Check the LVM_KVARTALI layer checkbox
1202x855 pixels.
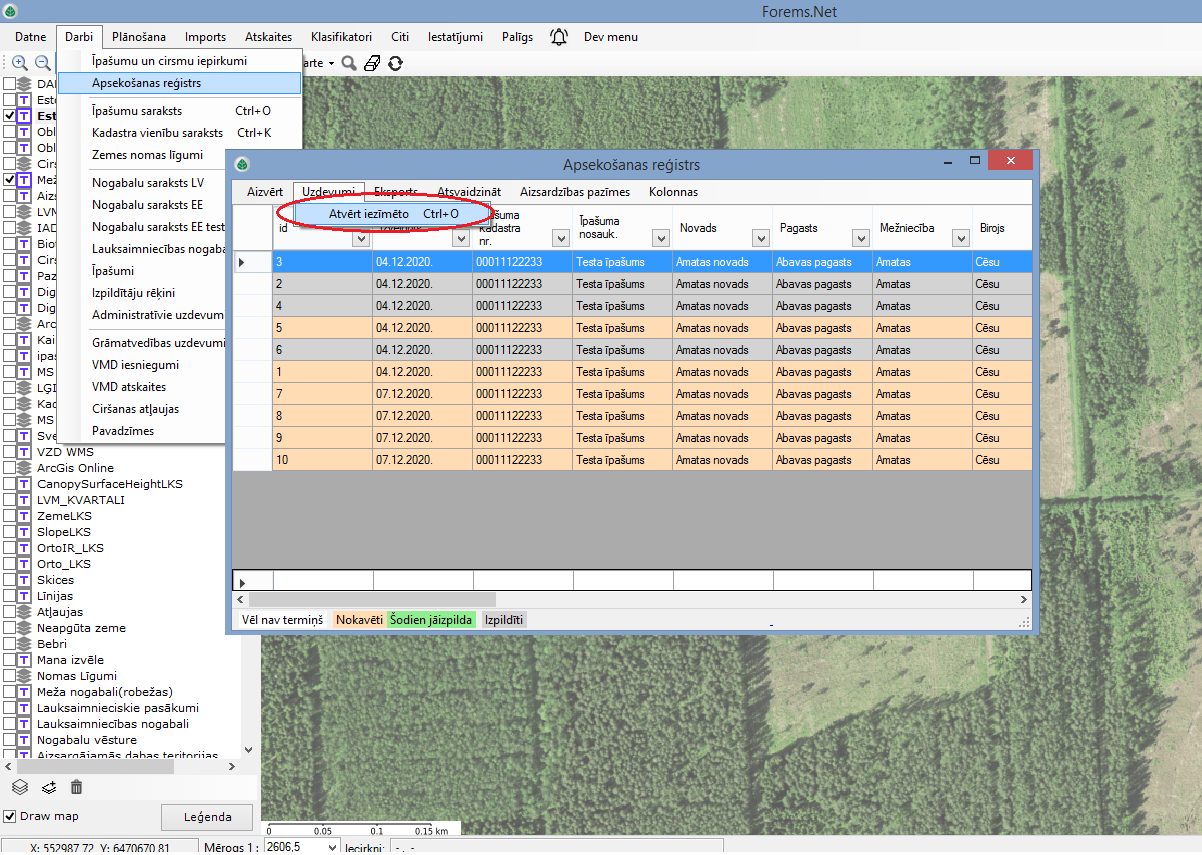[10, 500]
